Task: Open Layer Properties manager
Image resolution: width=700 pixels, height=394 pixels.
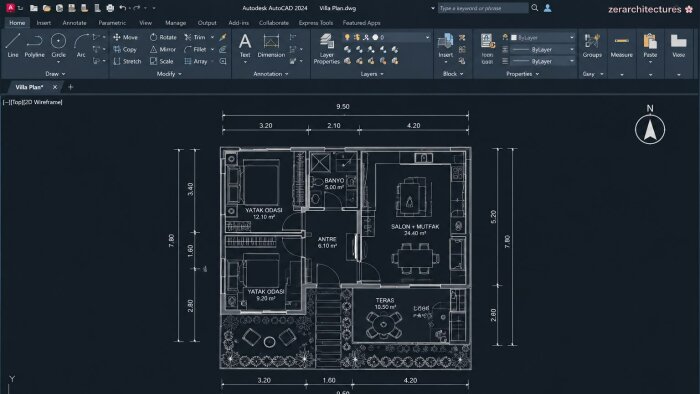Action: click(x=326, y=48)
